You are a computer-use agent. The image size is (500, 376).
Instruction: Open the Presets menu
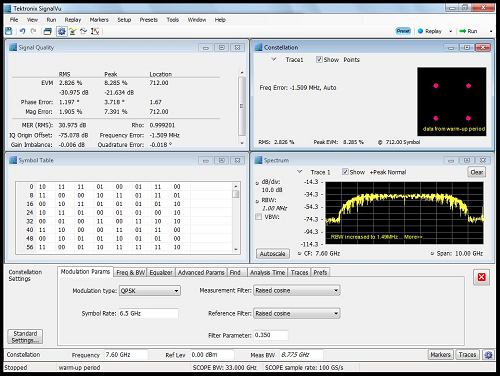point(148,20)
